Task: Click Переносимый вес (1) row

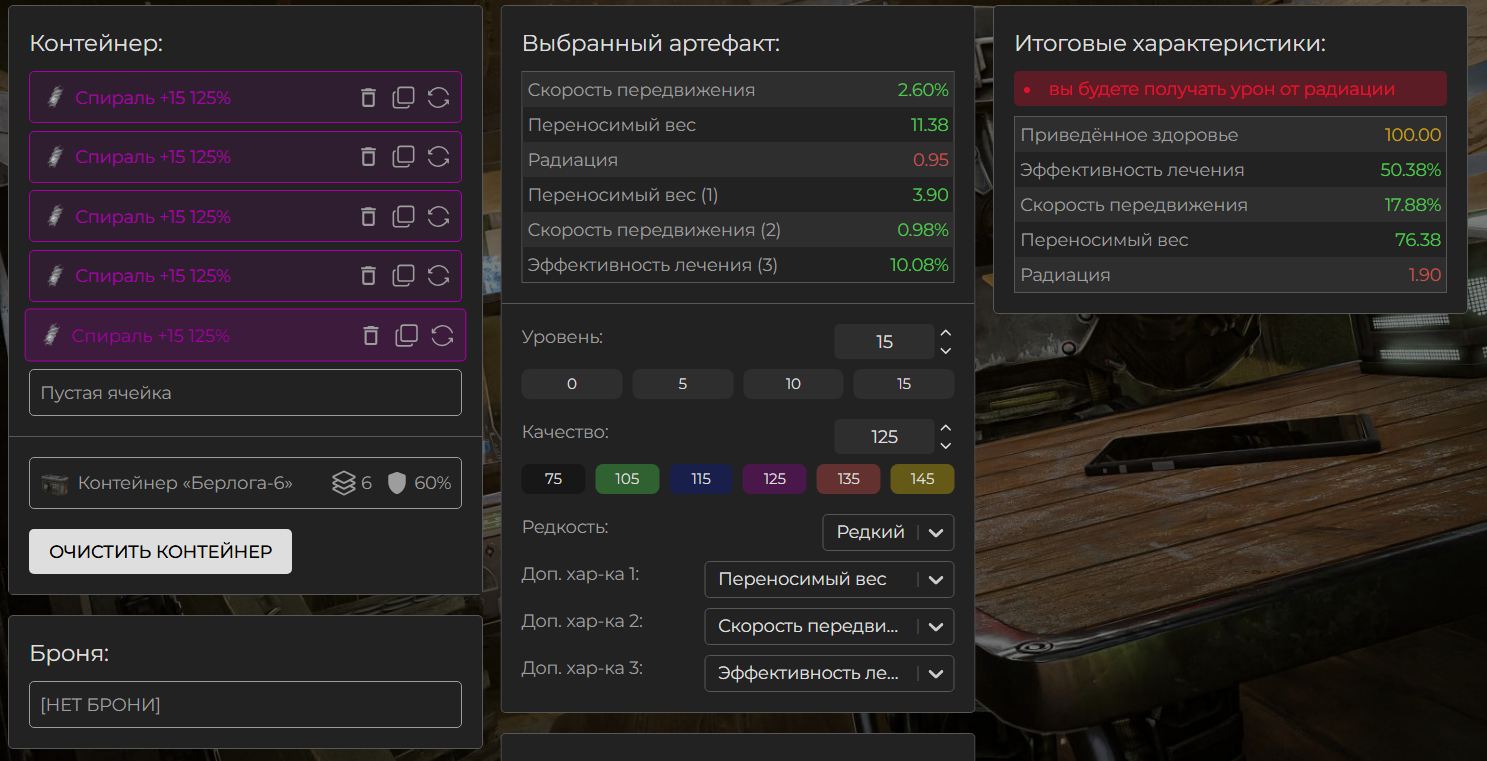Action: pos(738,195)
